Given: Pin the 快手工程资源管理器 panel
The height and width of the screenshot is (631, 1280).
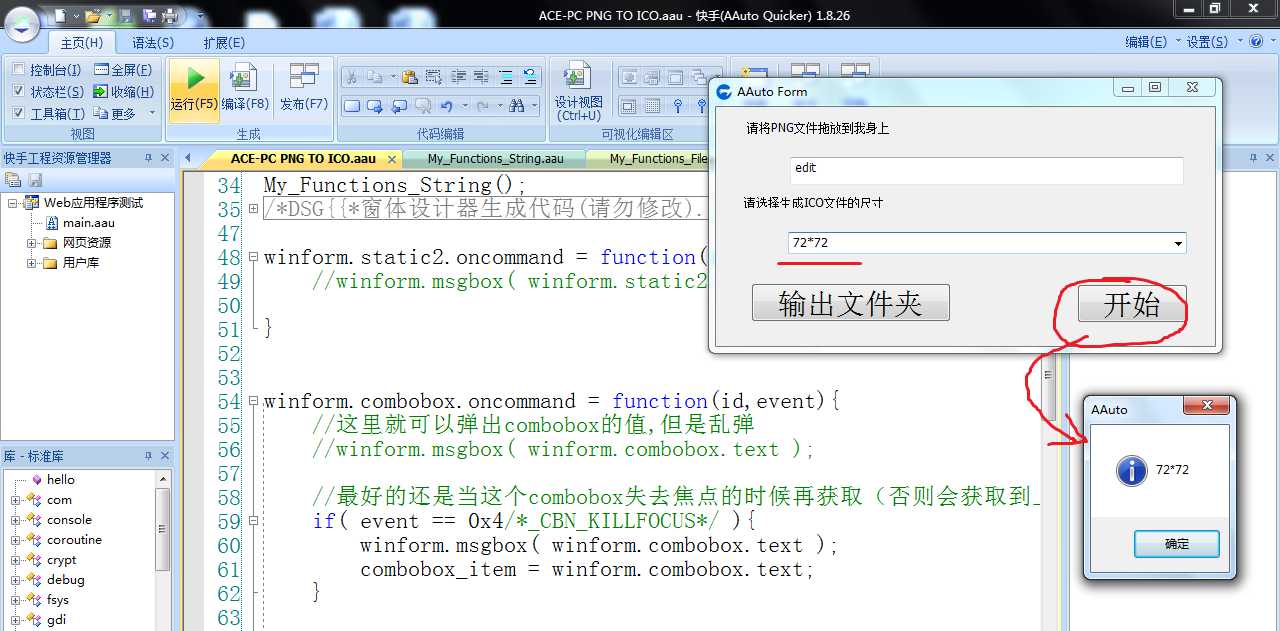Looking at the screenshot, I should point(149,158).
